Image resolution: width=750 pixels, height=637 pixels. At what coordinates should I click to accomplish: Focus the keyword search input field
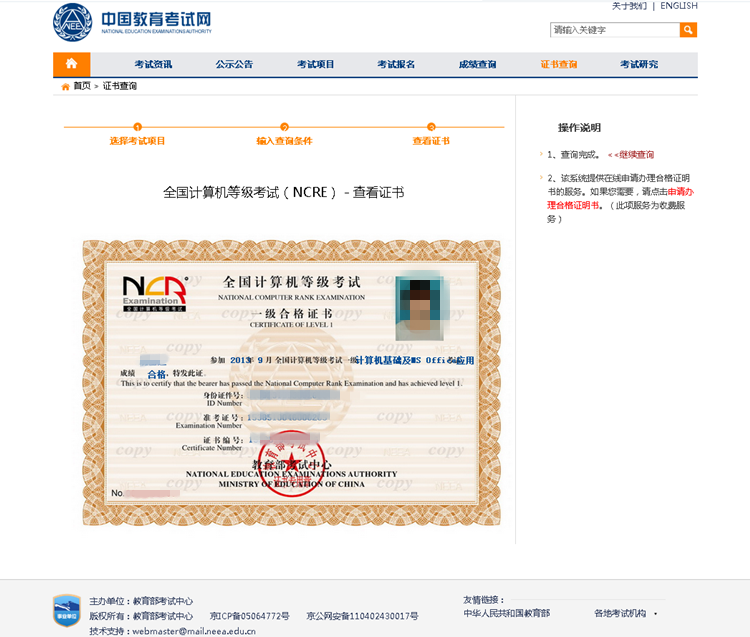click(x=615, y=30)
